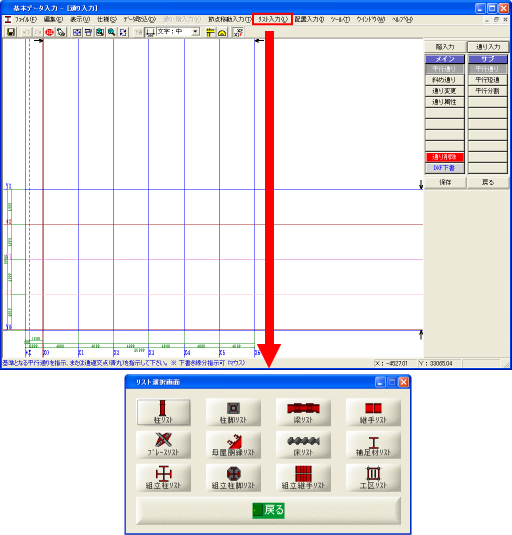
Task: Toggle the 通り入力 mode button
Action: tap(488, 47)
